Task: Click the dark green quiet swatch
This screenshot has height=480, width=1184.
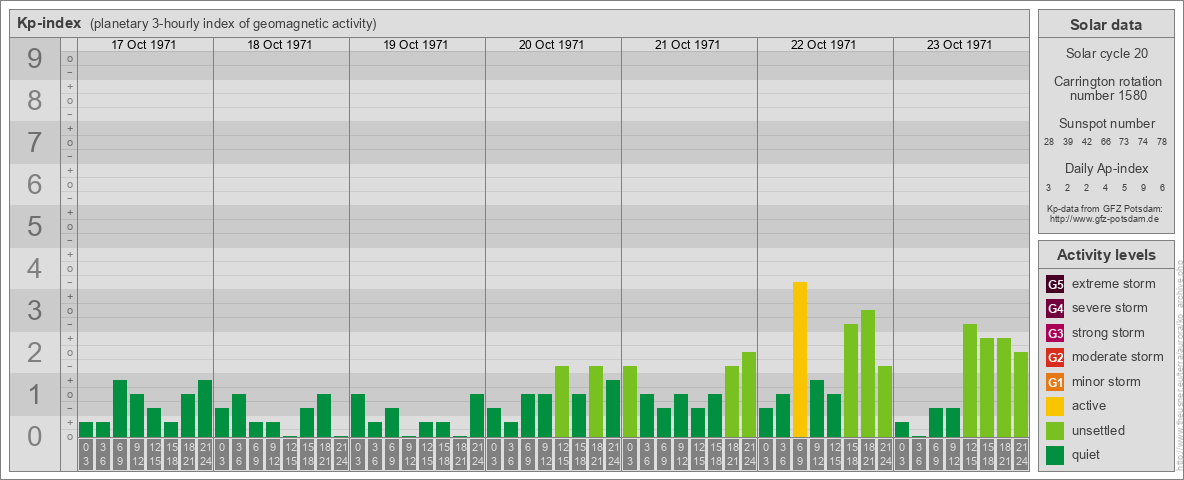Action: click(x=1055, y=455)
